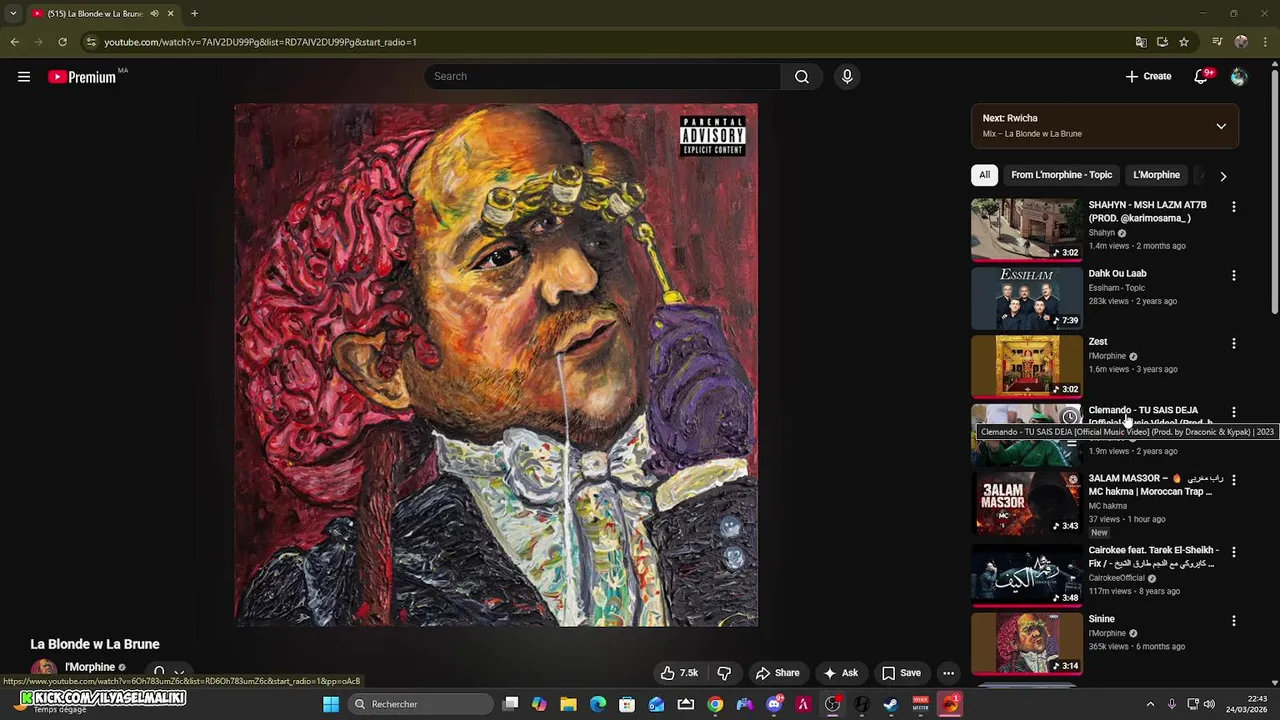Show hidden system tray icons chevron
1280x720 pixels.
click(x=1150, y=704)
